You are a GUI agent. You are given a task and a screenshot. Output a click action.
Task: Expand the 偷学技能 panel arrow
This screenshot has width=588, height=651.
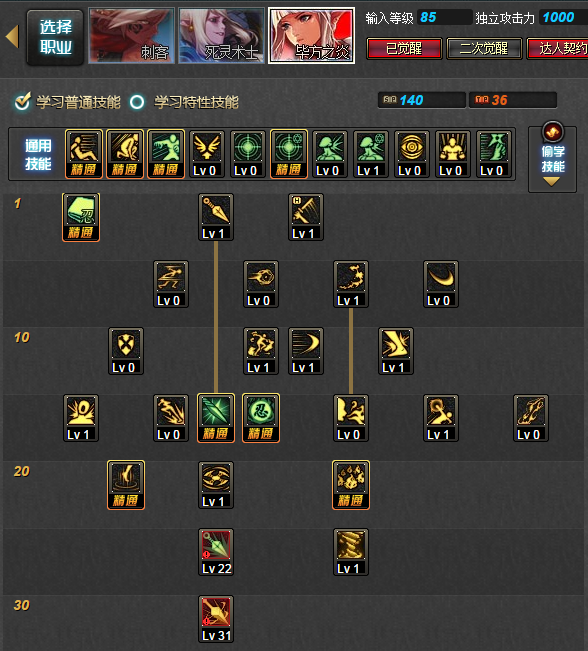click(551, 181)
